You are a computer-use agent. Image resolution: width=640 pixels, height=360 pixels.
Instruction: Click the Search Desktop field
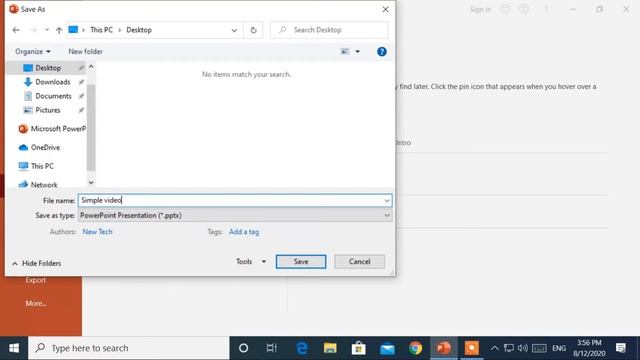coord(329,30)
